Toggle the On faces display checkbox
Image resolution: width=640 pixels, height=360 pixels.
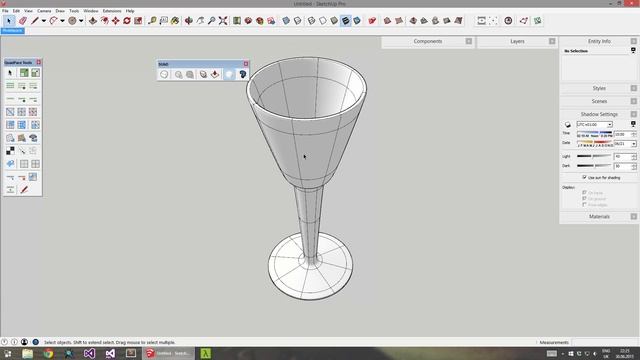(584, 192)
